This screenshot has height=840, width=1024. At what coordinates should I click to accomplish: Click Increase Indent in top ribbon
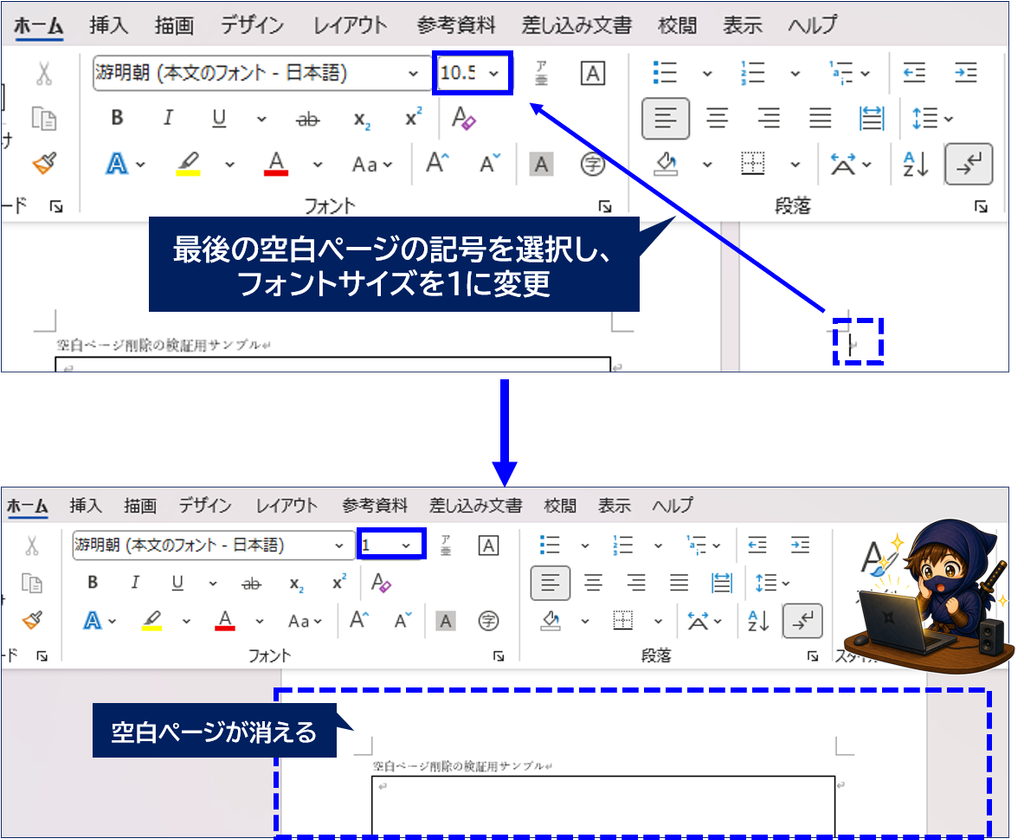tap(965, 73)
